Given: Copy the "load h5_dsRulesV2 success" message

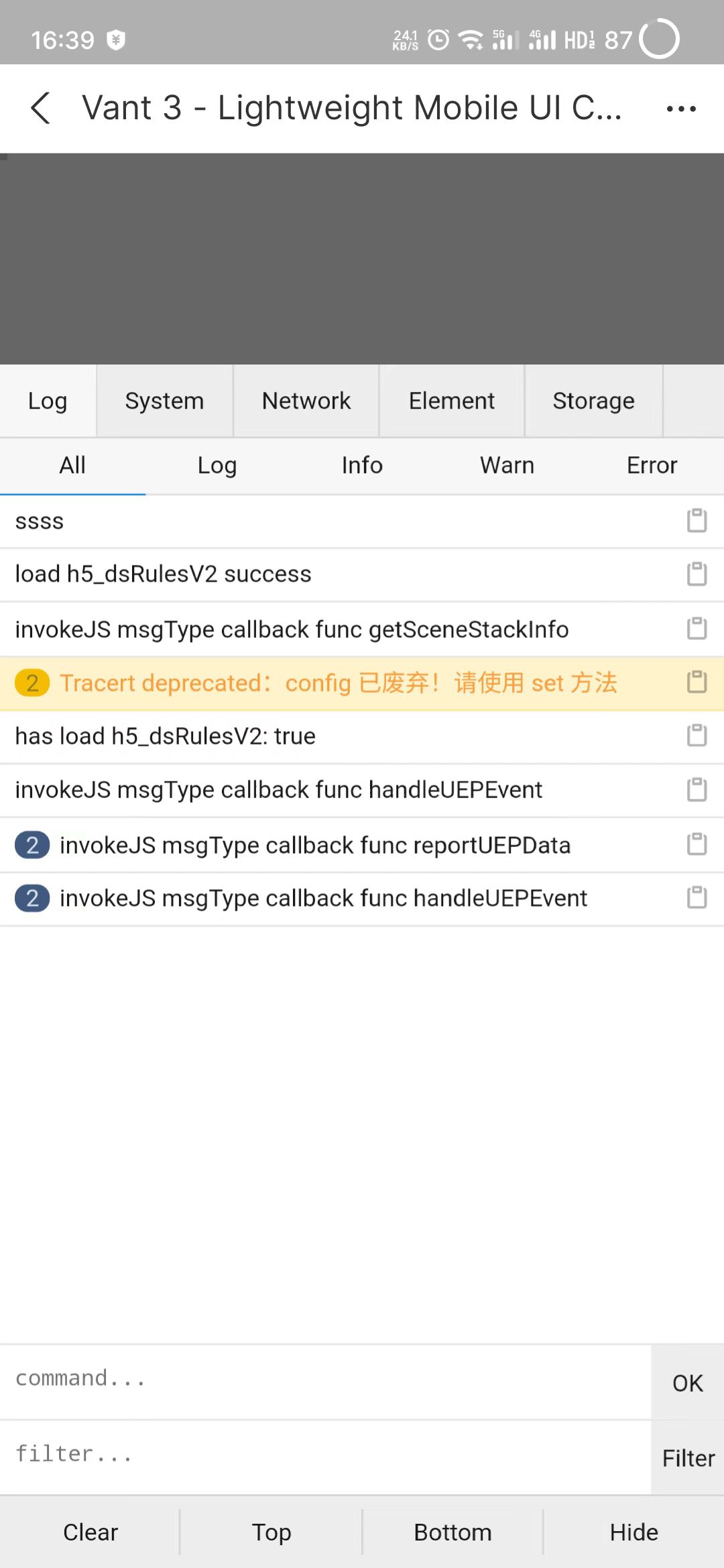Looking at the screenshot, I should tap(696, 574).
